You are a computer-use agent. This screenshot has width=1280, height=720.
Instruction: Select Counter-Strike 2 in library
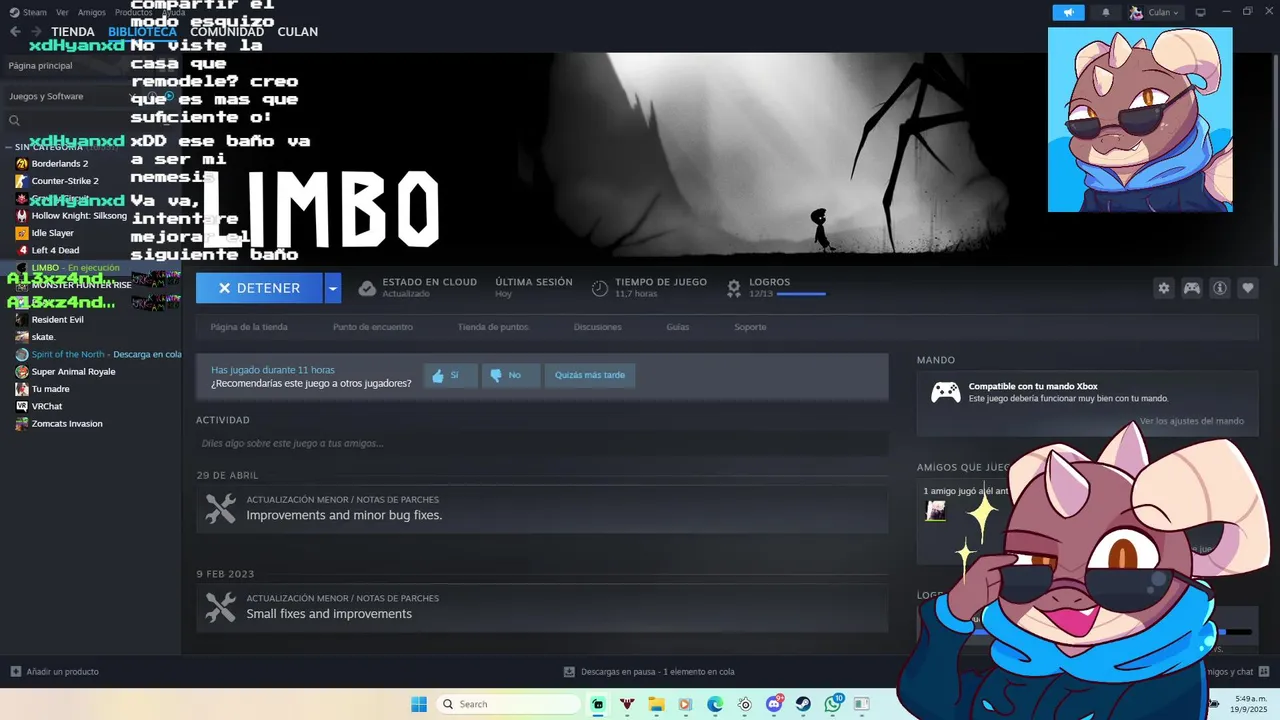[65, 181]
